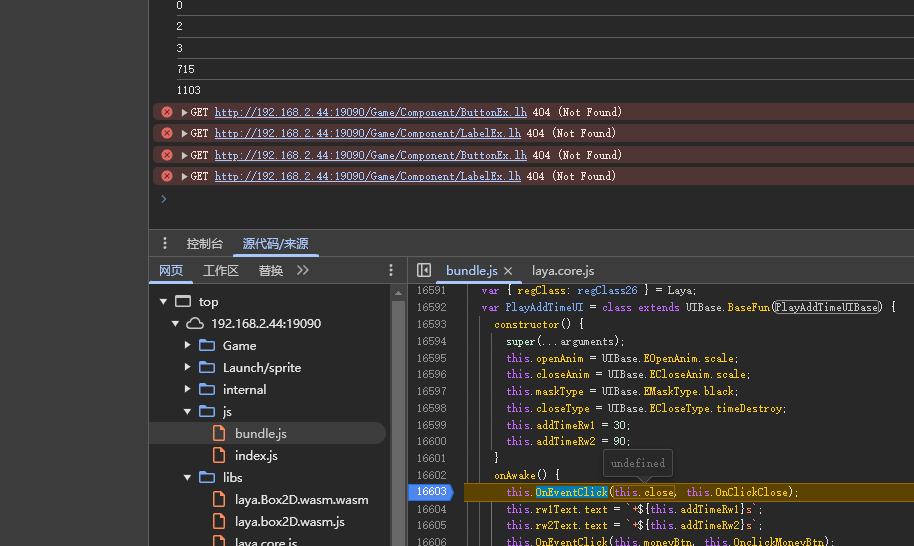Add a breakpoint at line 16595
The height and width of the screenshot is (546, 914).
[x=431, y=358]
